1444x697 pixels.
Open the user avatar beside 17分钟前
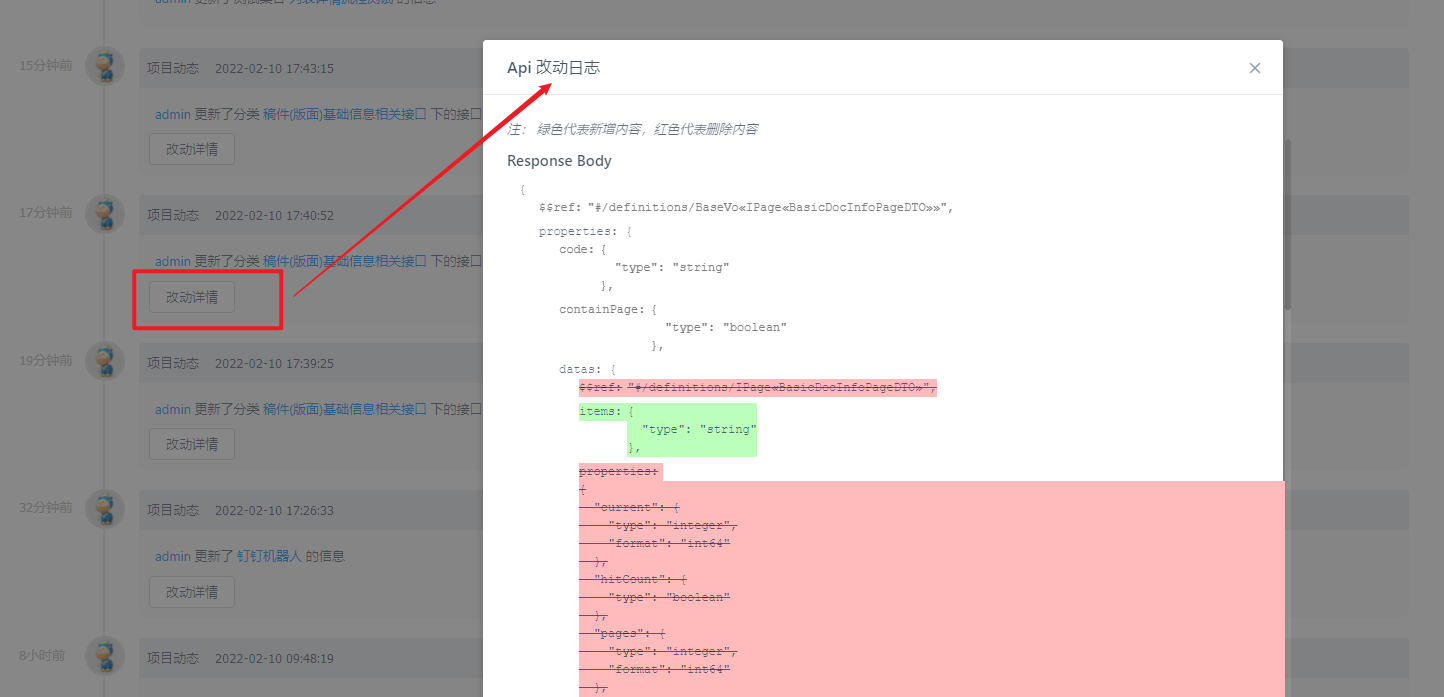[x=105, y=213]
